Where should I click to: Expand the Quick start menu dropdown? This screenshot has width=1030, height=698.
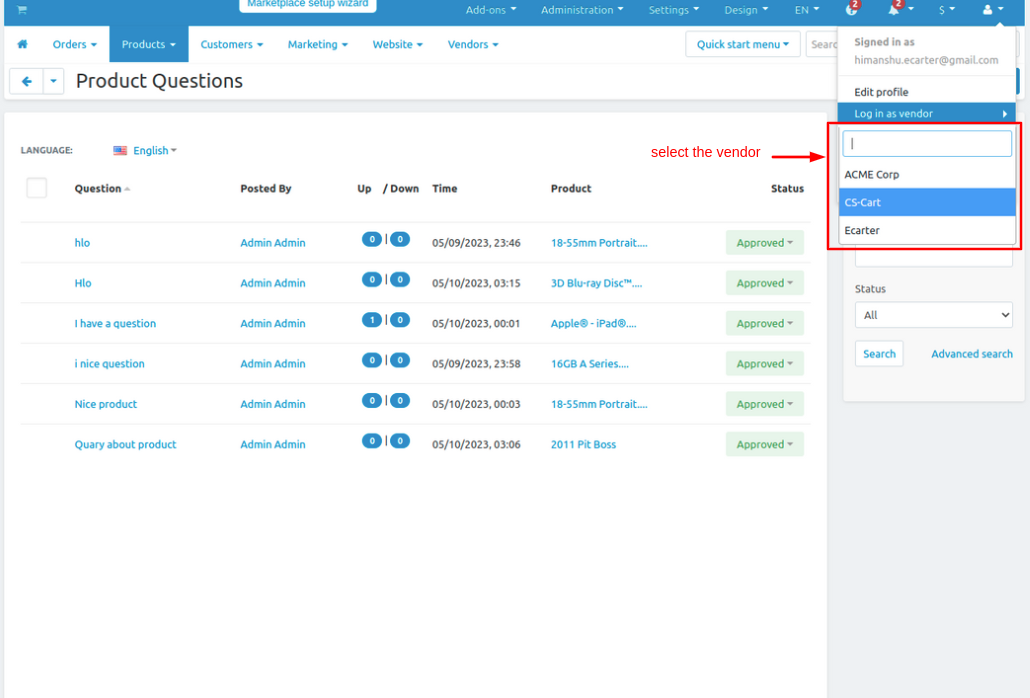742,44
